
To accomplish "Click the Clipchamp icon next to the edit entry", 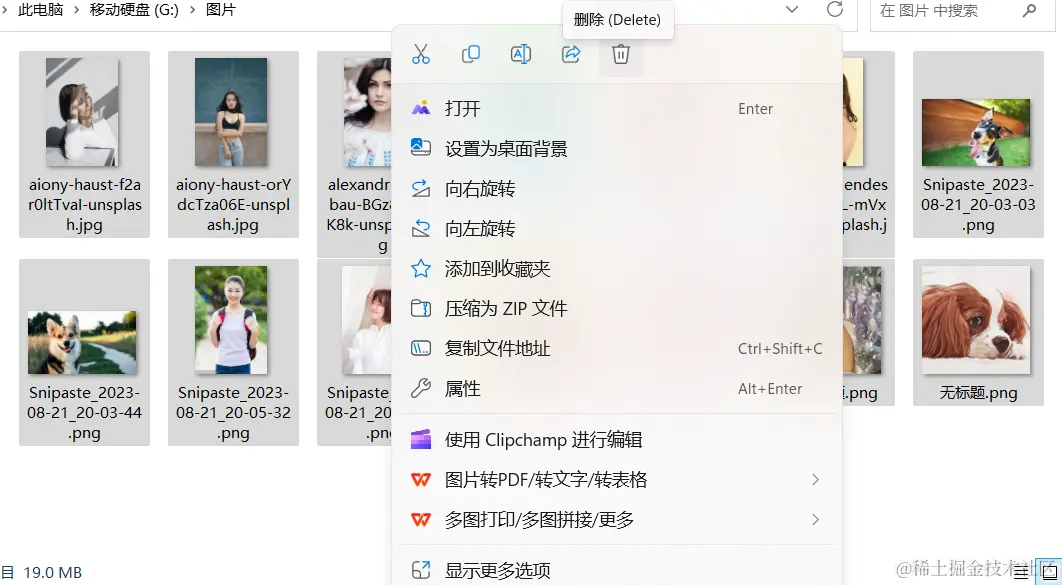I will click(419, 439).
